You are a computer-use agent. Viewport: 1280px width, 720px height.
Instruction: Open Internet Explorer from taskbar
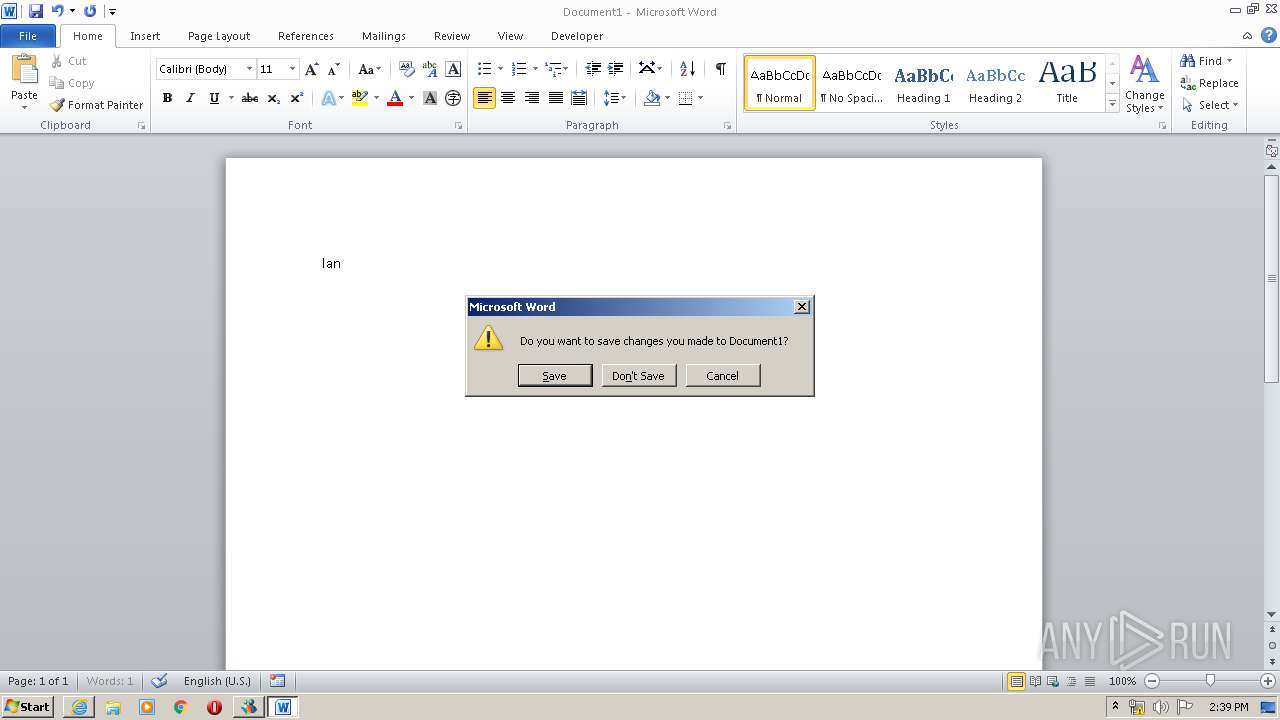pyautogui.click(x=79, y=707)
